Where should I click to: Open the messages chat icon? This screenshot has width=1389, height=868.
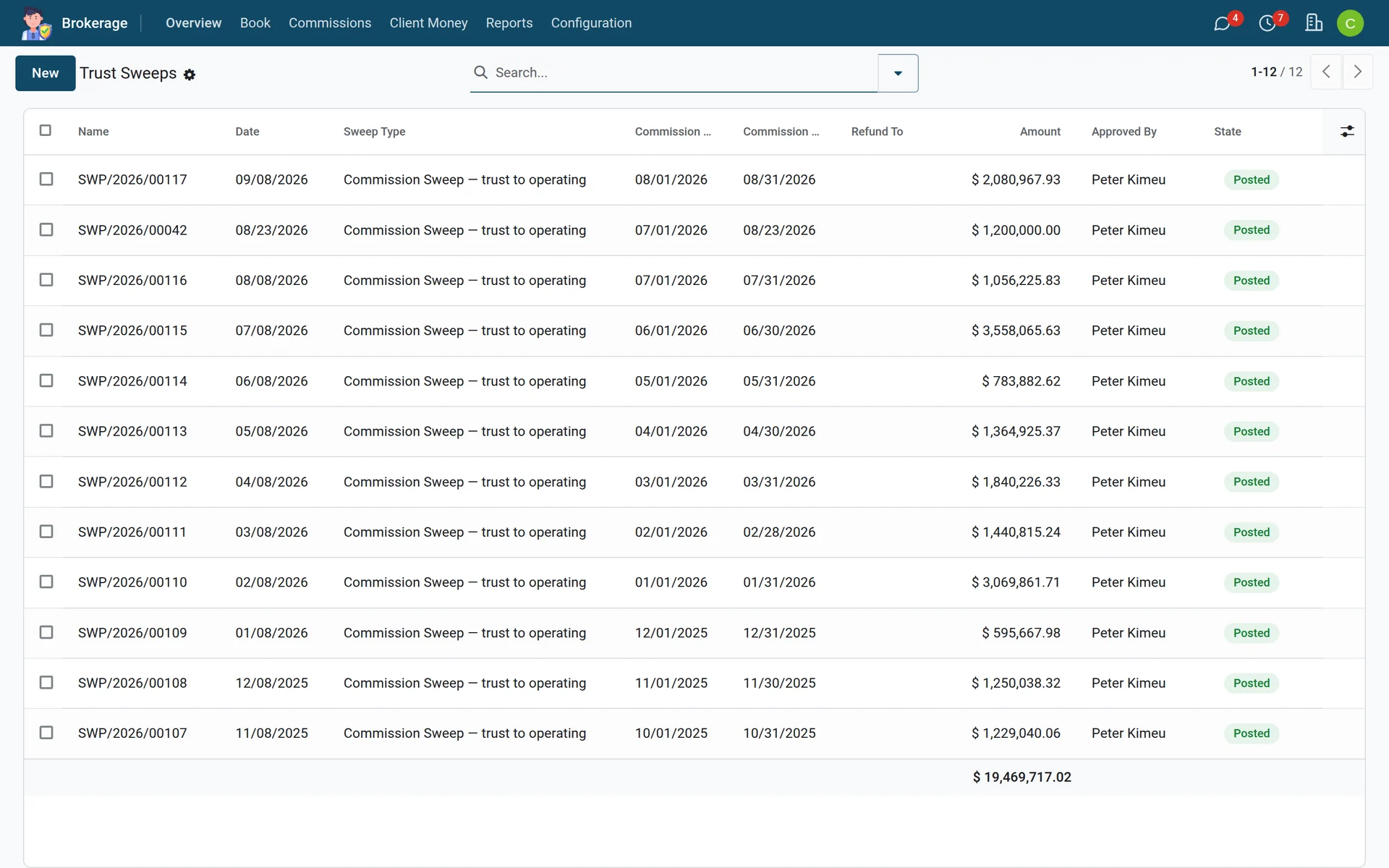coord(1222,23)
